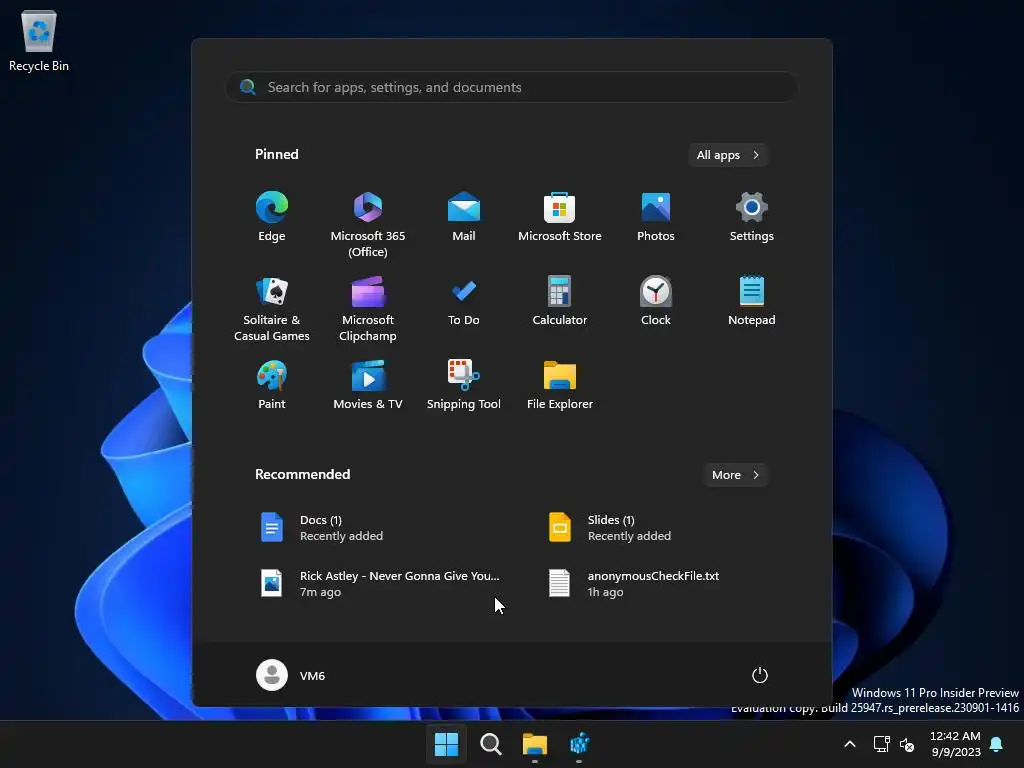Open the Mail app
The height and width of the screenshot is (768, 1024).
point(464,217)
